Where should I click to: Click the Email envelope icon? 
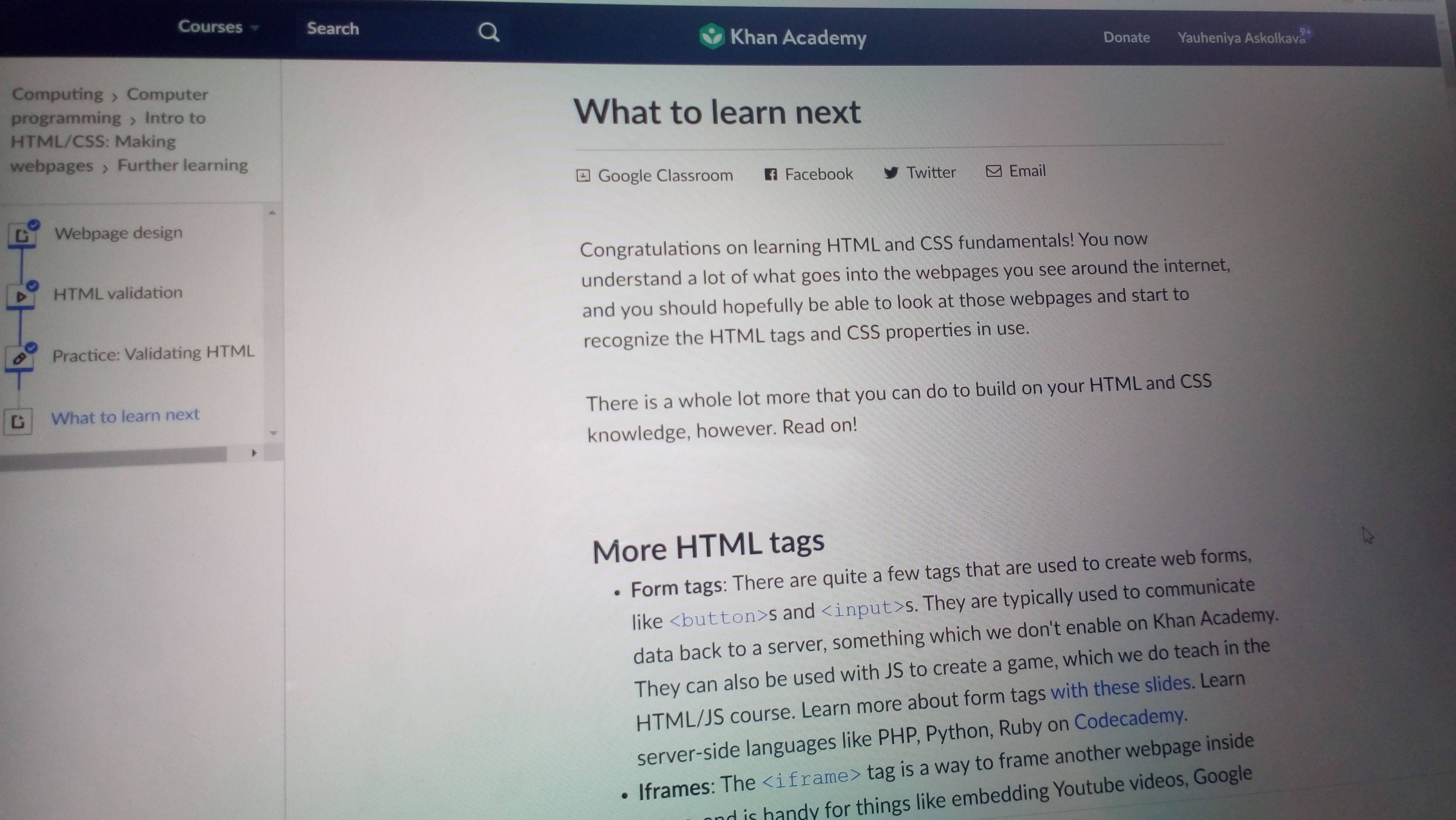(x=994, y=171)
